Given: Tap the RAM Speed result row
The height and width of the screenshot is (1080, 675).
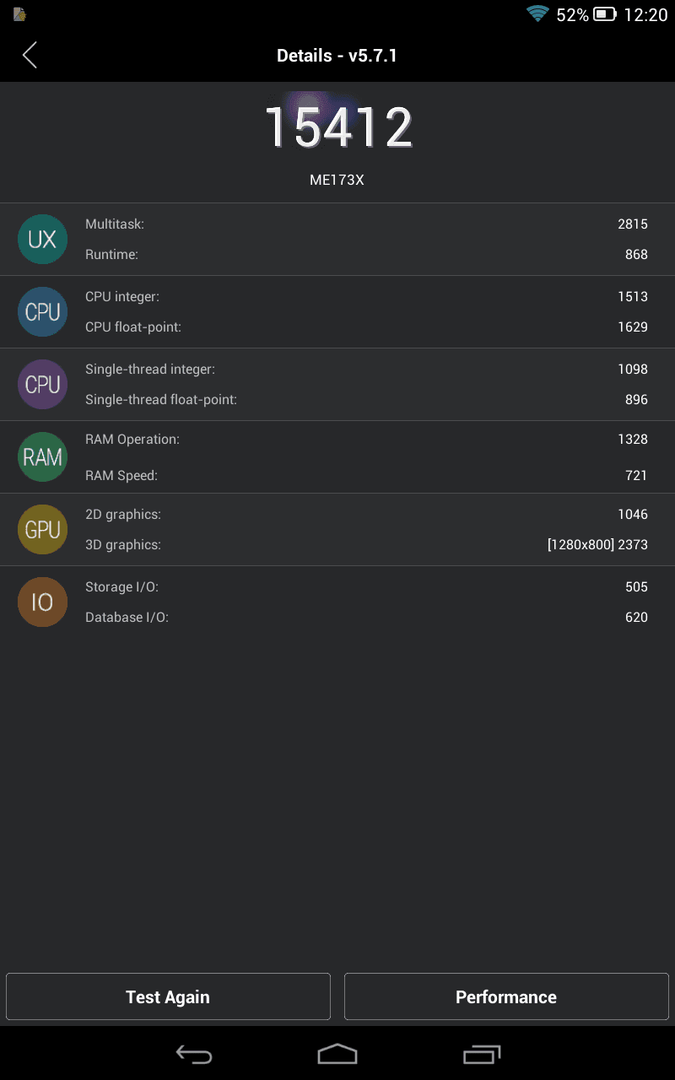Looking at the screenshot, I should 366,475.
